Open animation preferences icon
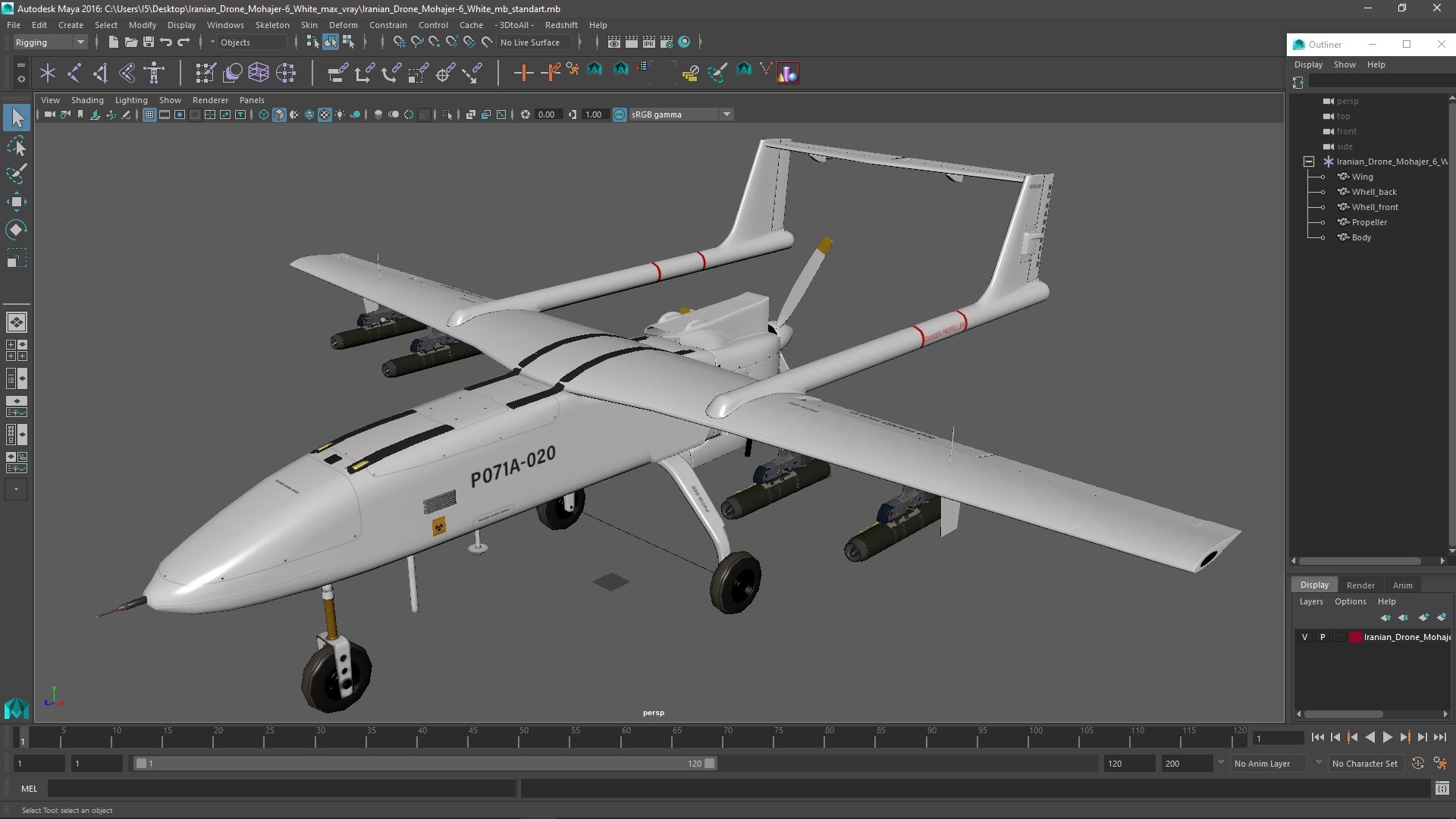This screenshot has height=819, width=1456. (1440, 764)
